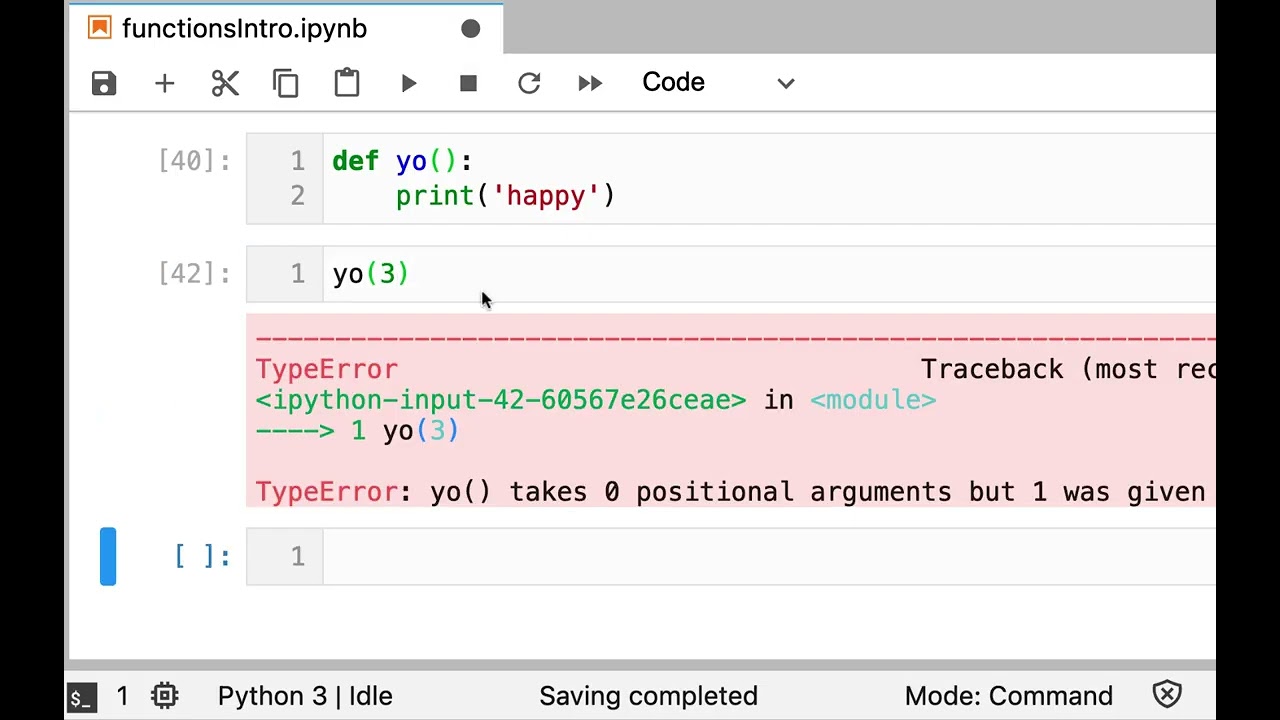Click Mode: Command status entry
Screen dimensions: 1280x720
tap(1008, 696)
